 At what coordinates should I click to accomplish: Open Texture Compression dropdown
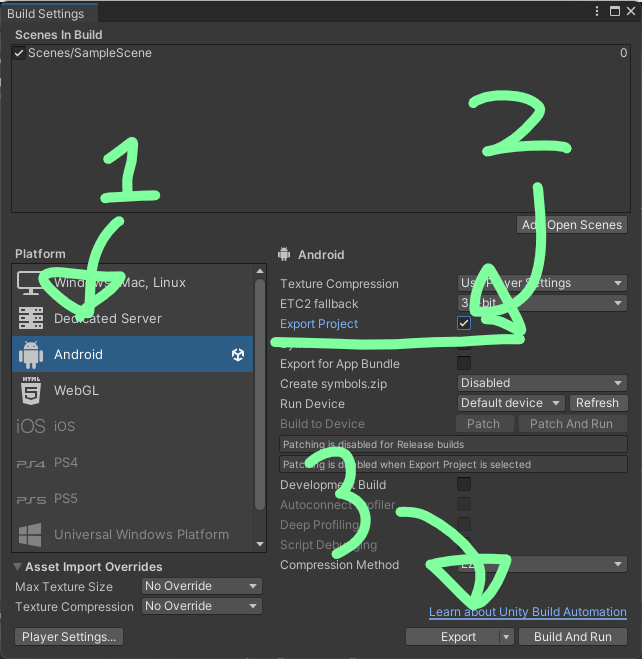coord(542,283)
